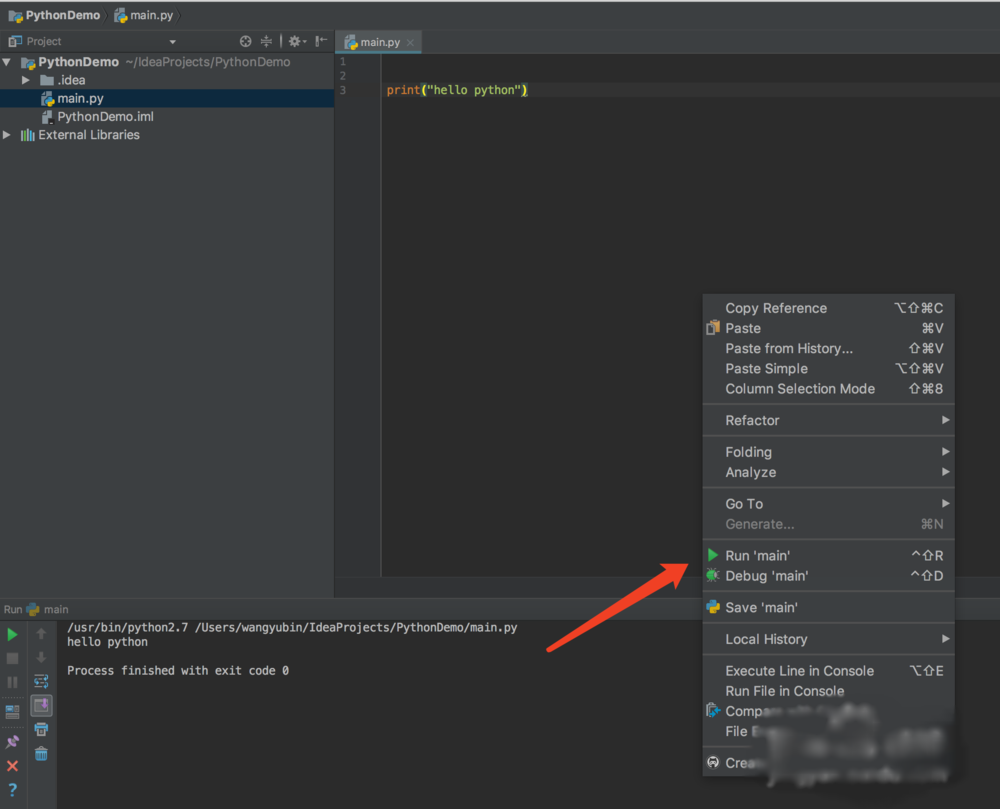The width and height of the screenshot is (1000, 809).
Task: Rerun the 'main' script with green play icon
Action: (13, 633)
